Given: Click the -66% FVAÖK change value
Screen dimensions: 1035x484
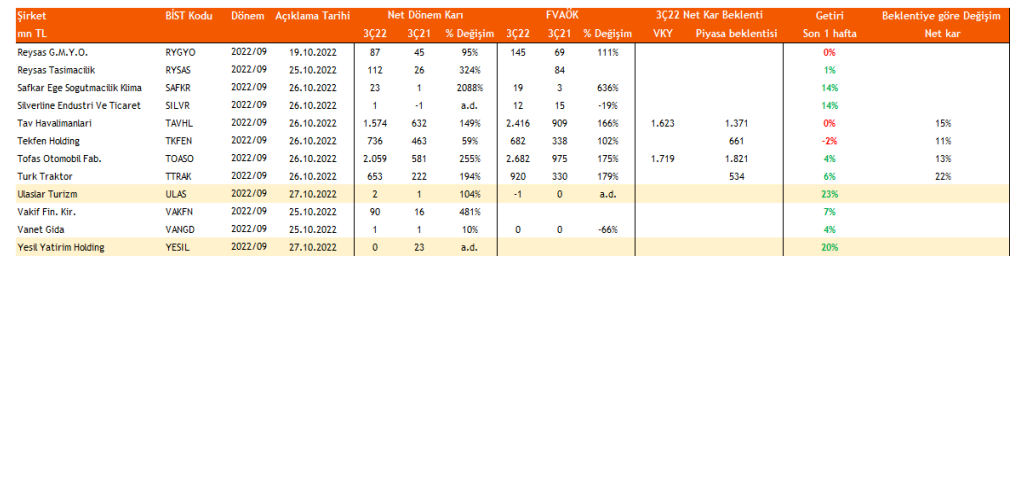Looking at the screenshot, I should [608, 230].
